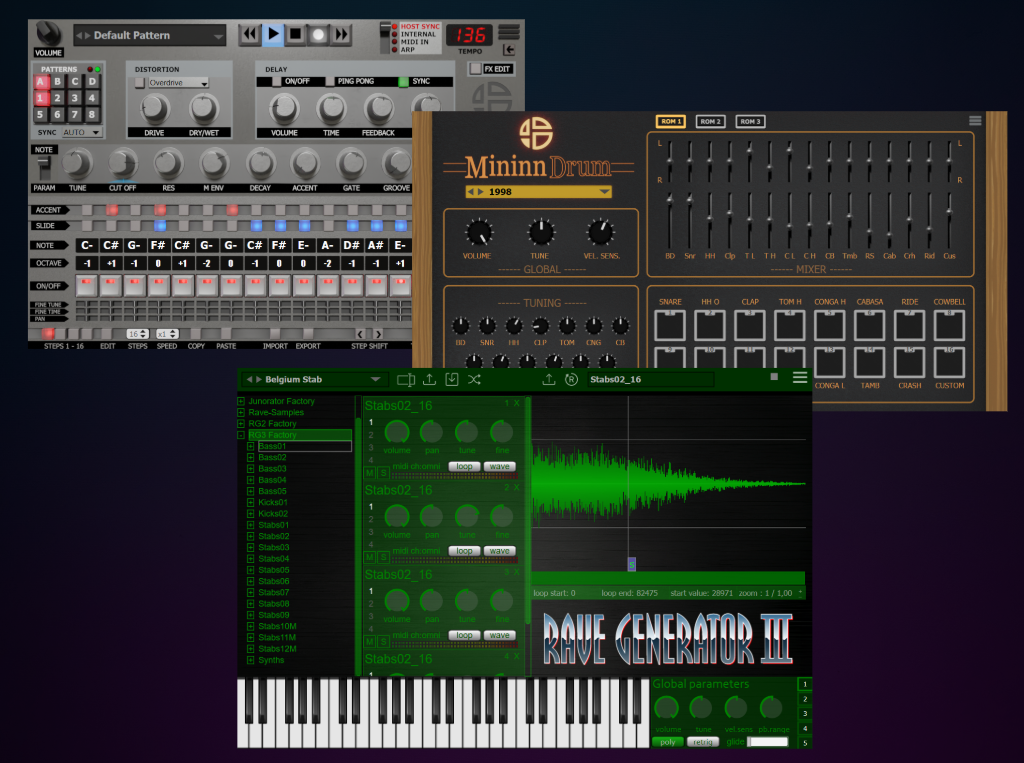Screen dimensions: 1024x763
Task: Click the shuffle icon in Rave Generator
Action: coord(474,380)
